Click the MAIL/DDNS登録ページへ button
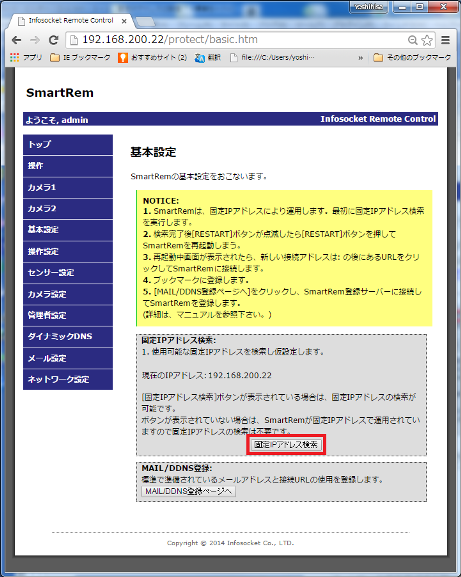 [x=188, y=491]
